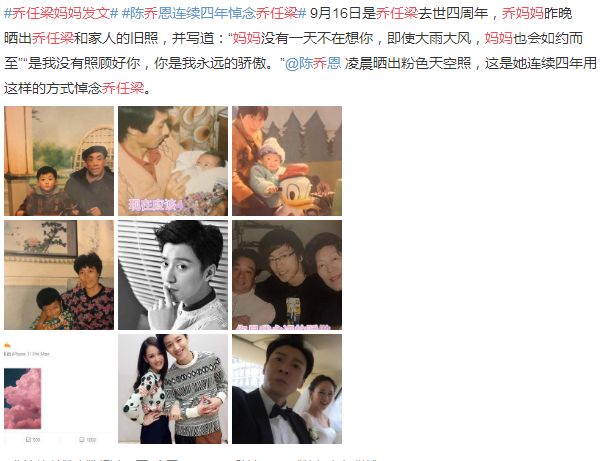Open thumbnail of woman in floral sweater
The height and width of the screenshot is (461, 606).
point(59,275)
